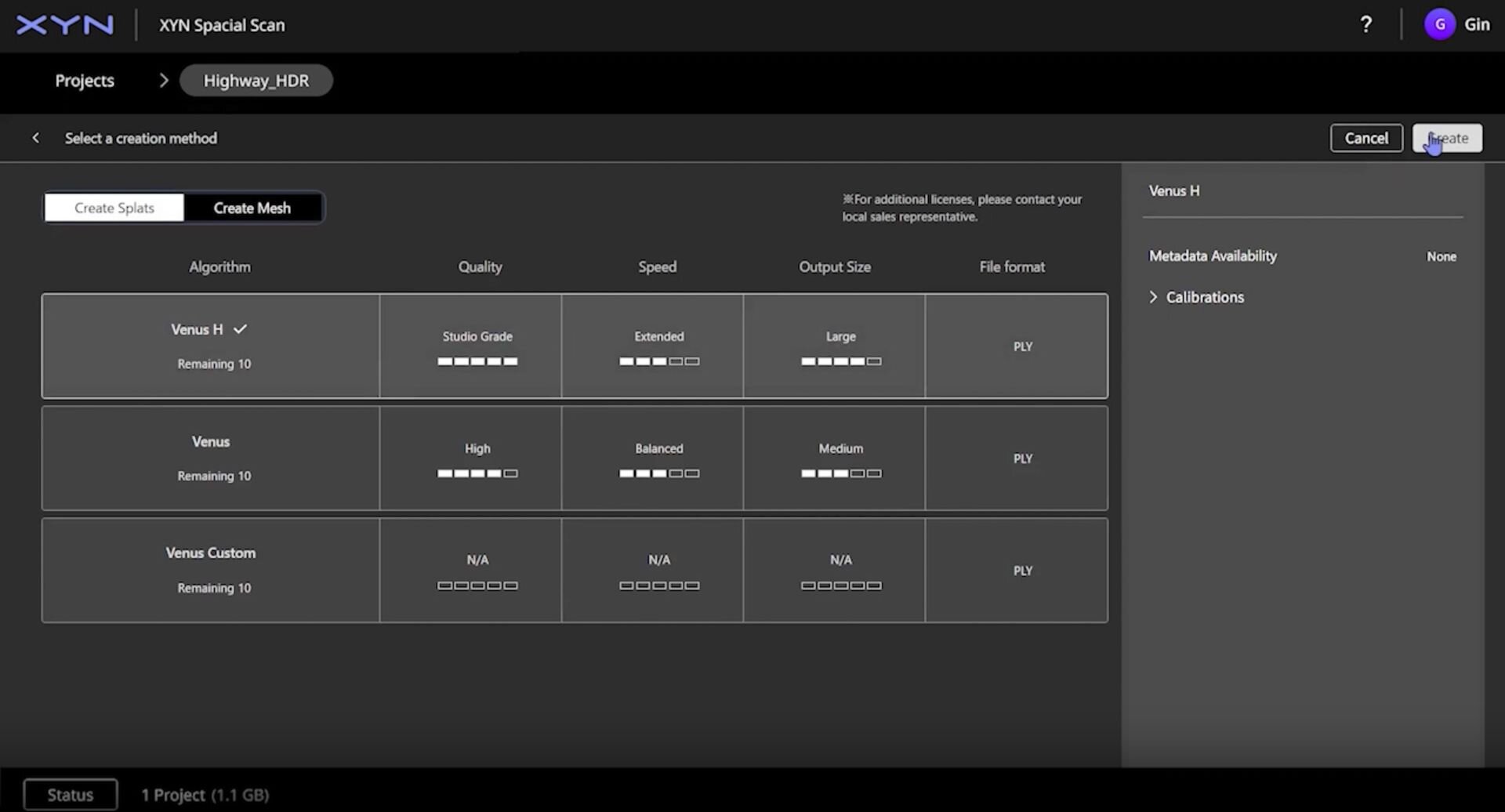This screenshot has width=1505, height=812.
Task: Click the Cancel button
Action: 1365,138
